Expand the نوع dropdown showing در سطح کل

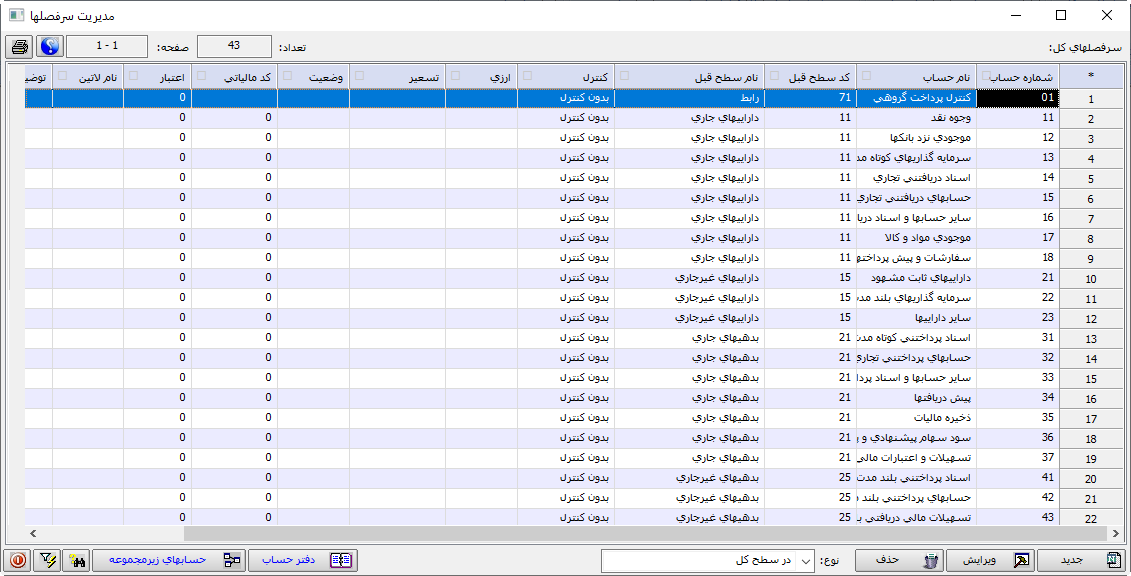(x=808, y=561)
